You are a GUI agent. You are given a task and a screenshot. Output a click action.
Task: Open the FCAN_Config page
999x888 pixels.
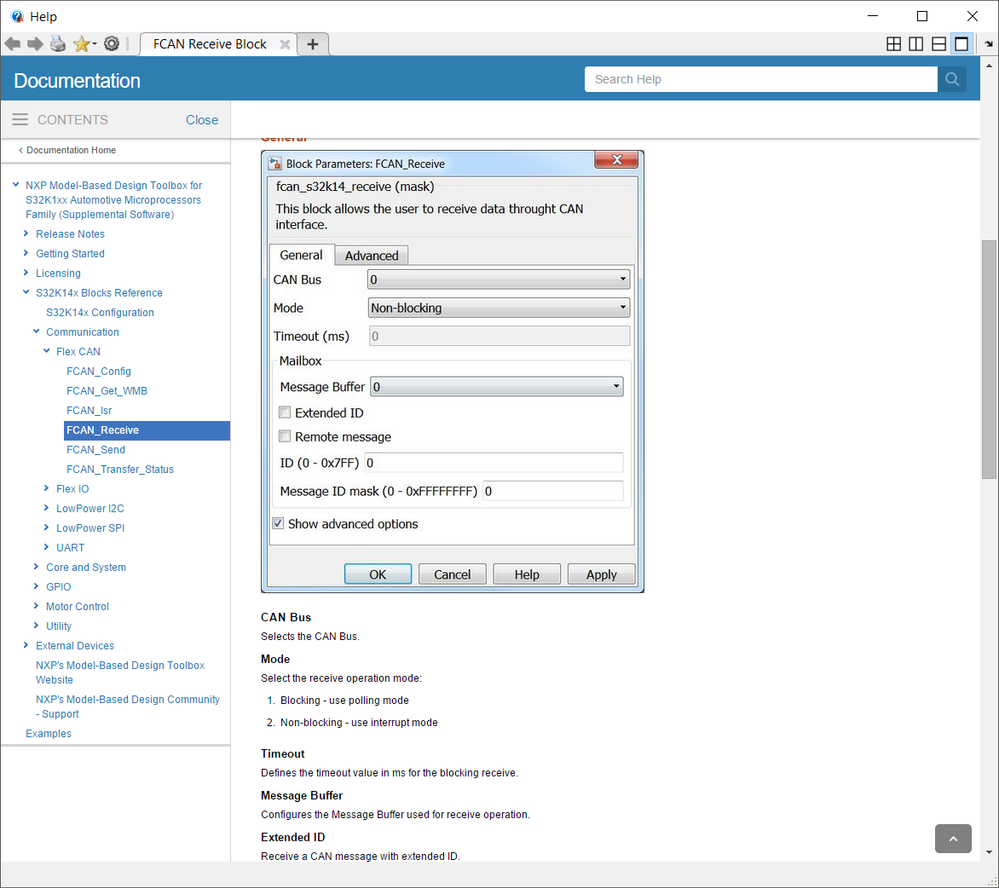[99, 371]
